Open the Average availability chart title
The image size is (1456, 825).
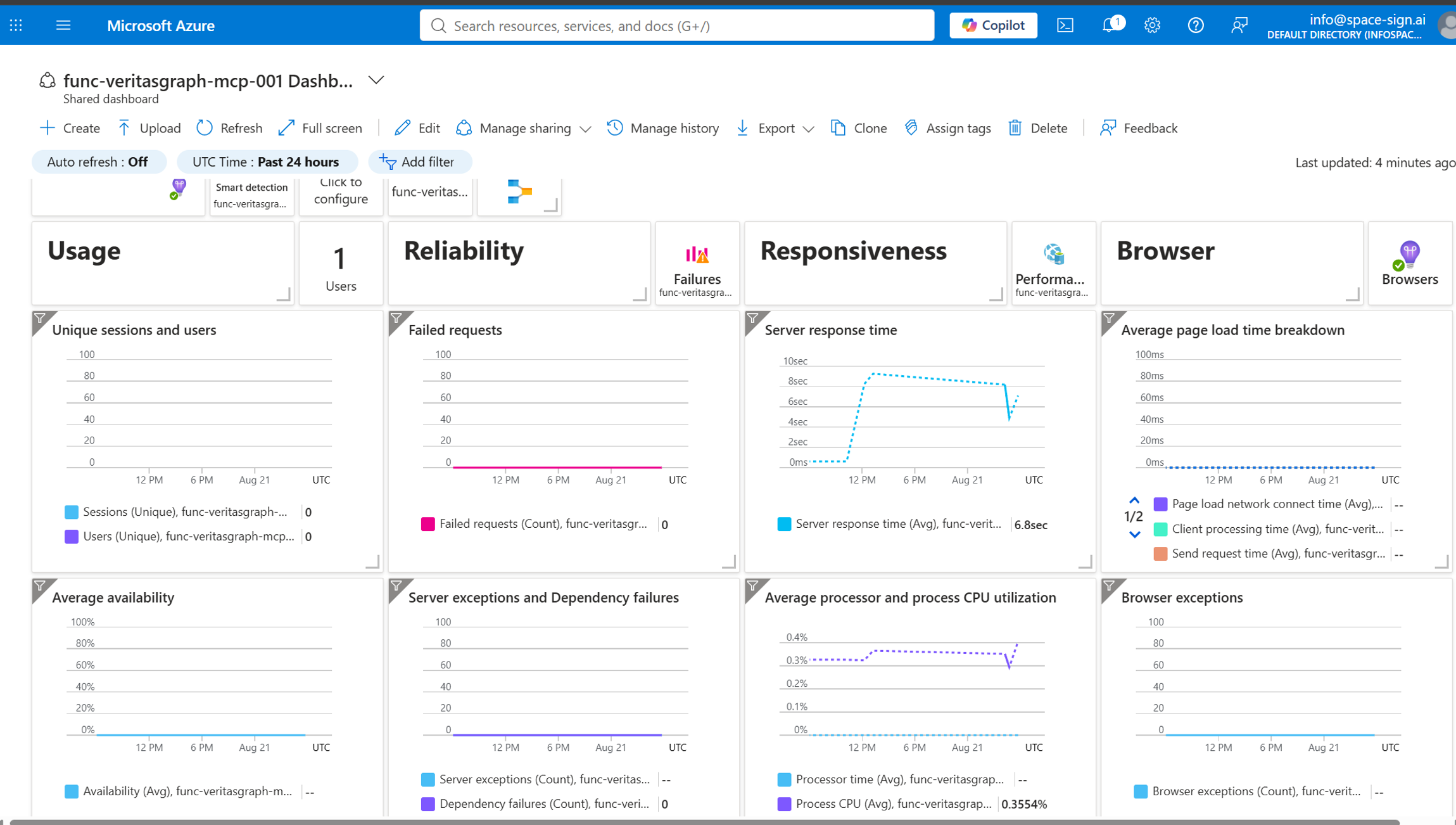click(x=113, y=598)
